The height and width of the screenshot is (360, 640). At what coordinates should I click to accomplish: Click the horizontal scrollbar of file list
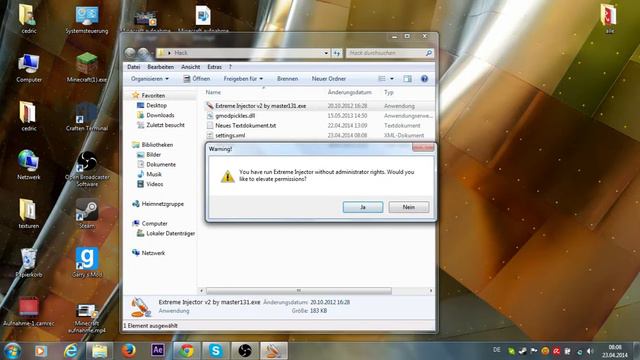tap(299, 291)
